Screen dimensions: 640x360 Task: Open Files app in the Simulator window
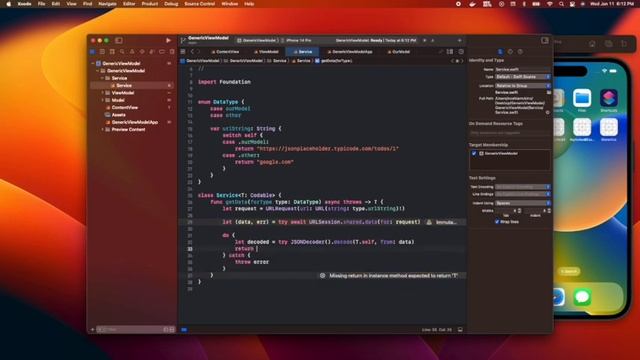pos(582,98)
